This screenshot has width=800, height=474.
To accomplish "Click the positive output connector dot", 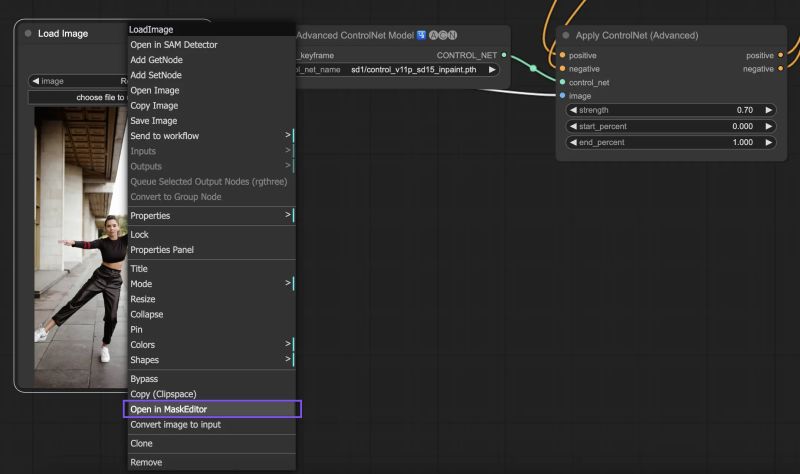I will [x=781, y=55].
